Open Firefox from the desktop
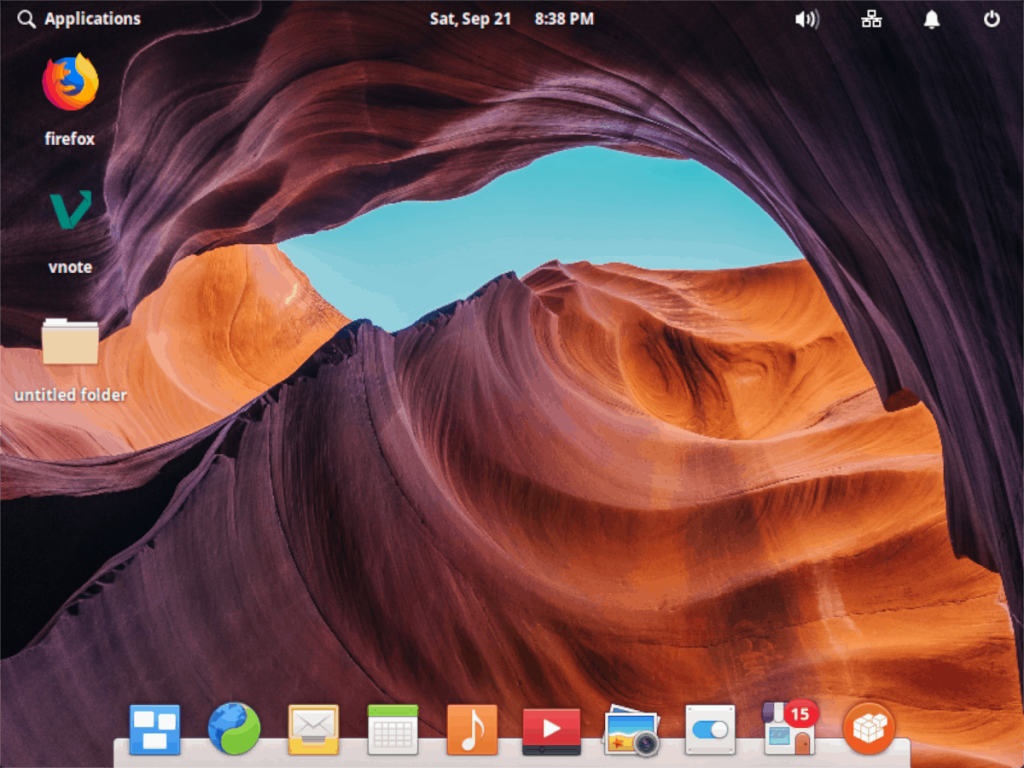Viewport: 1024px width, 768px height. (68, 80)
